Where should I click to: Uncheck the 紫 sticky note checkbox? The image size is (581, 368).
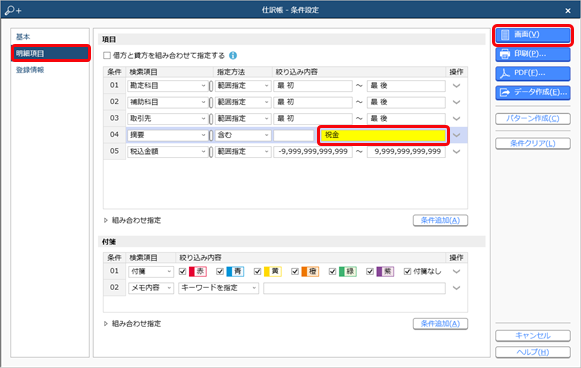[370, 272]
